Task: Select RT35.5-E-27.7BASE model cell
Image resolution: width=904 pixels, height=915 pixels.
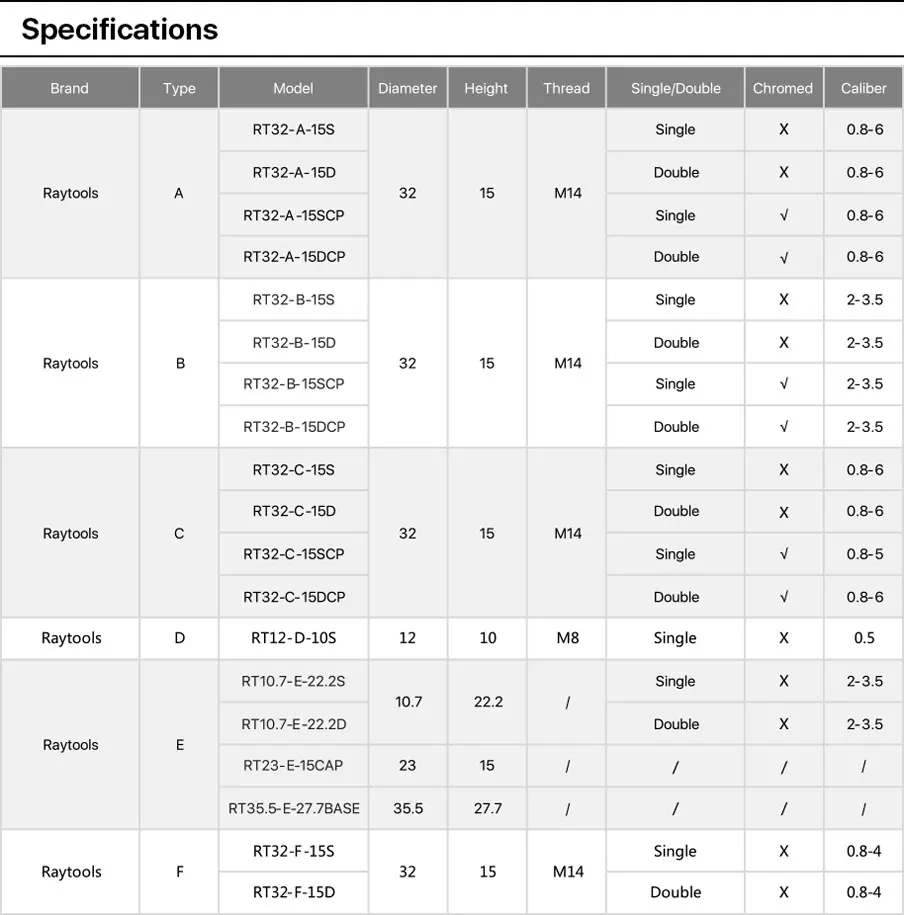Action: tap(294, 808)
